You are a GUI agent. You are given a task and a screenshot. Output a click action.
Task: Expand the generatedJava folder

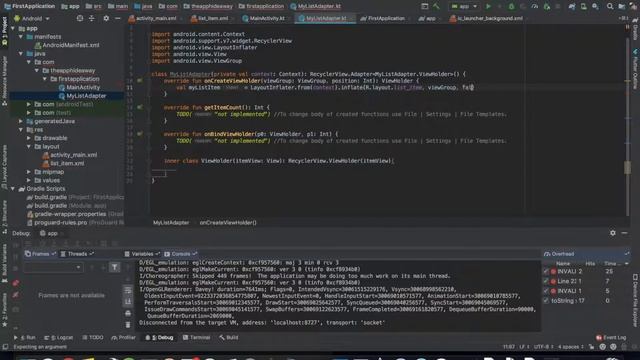(20, 121)
